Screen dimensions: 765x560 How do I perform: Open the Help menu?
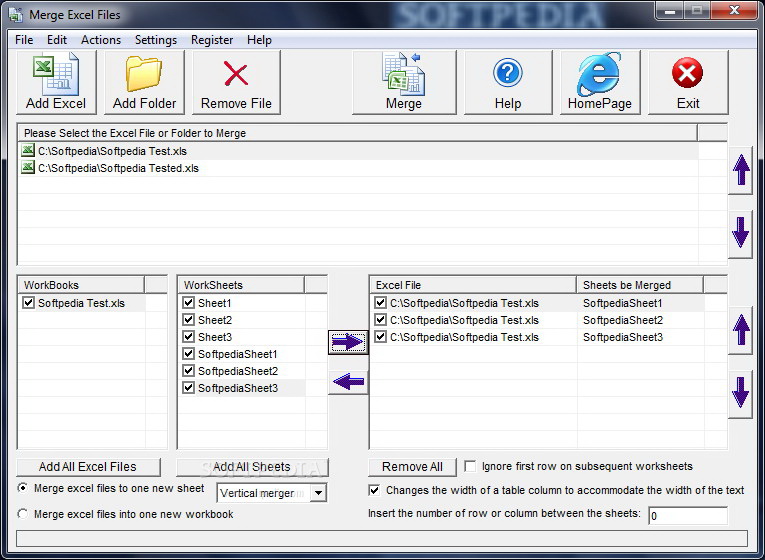(x=259, y=40)
